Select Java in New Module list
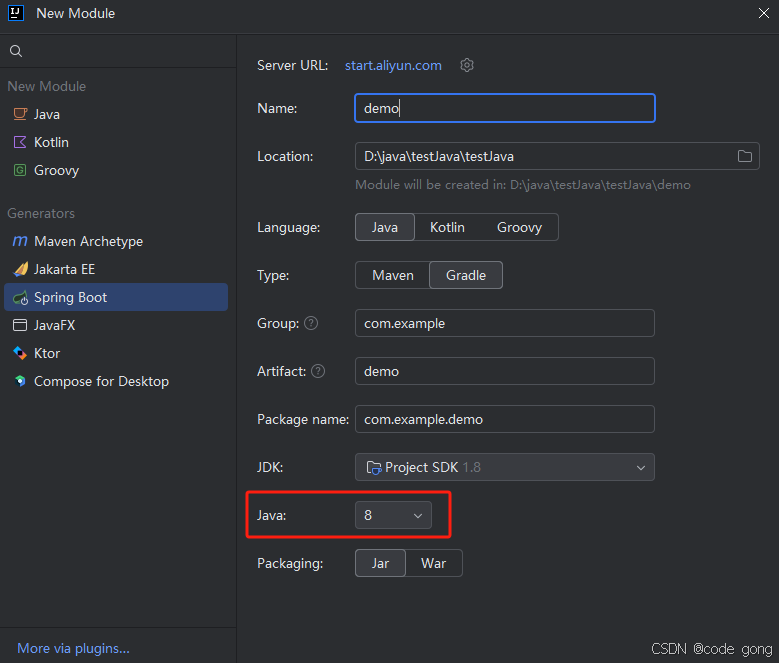Viewport: 779px width, 663px height. click(x=116, y=114)
